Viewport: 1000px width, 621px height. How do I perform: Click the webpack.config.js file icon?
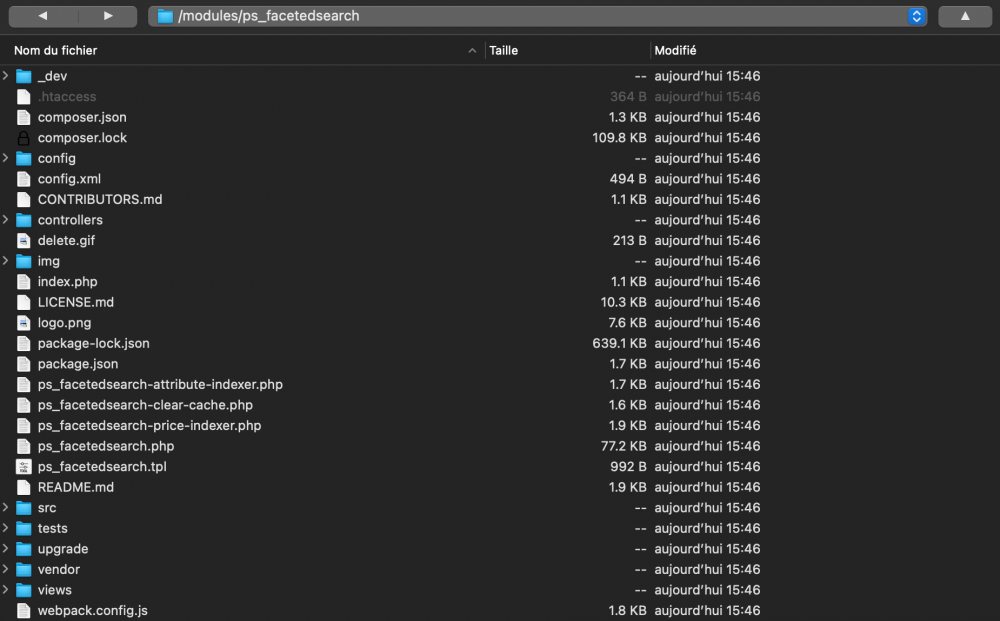click(x=24, y=610)
